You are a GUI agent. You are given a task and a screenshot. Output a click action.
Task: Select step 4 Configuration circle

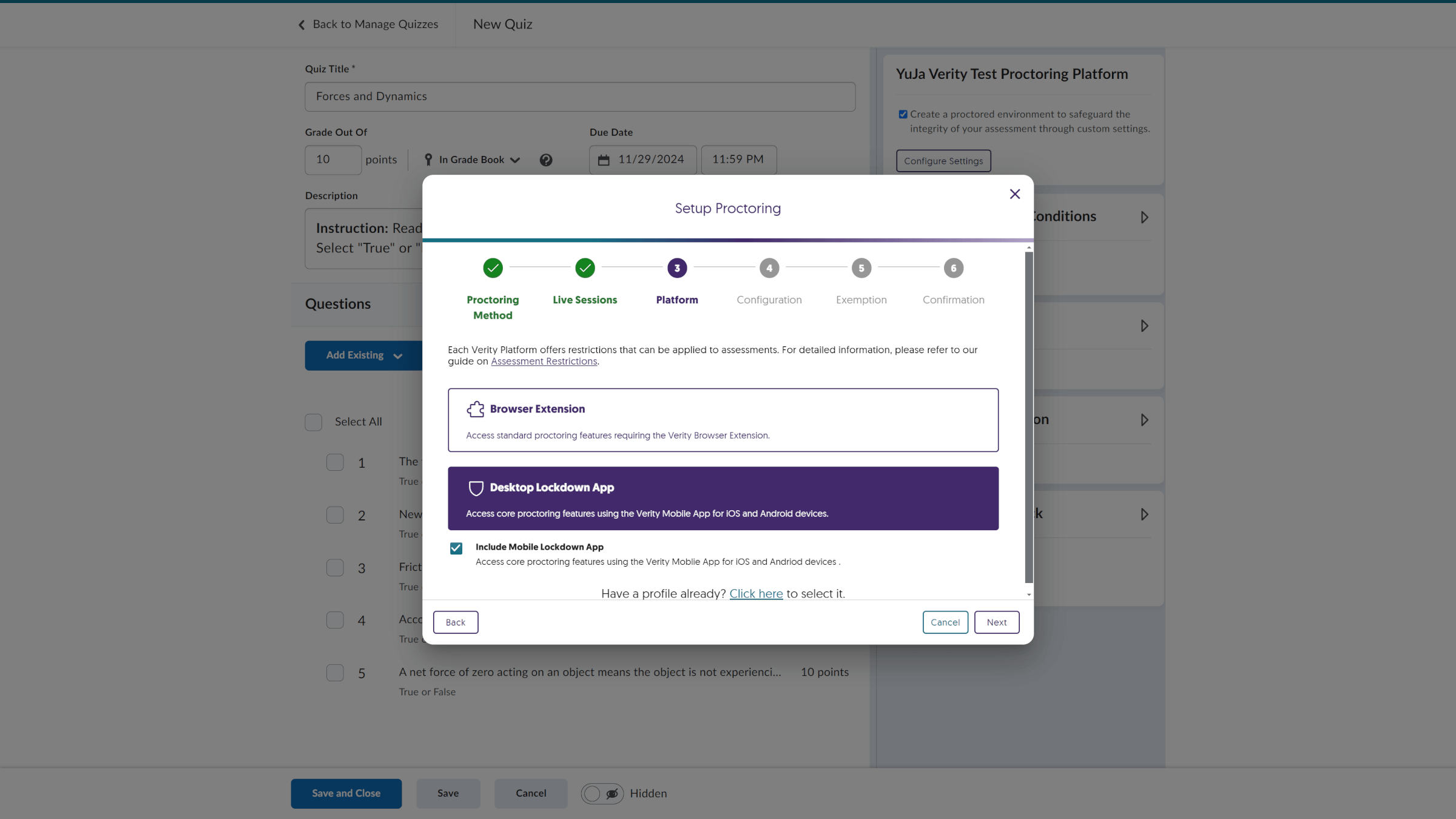coord(769,268)
